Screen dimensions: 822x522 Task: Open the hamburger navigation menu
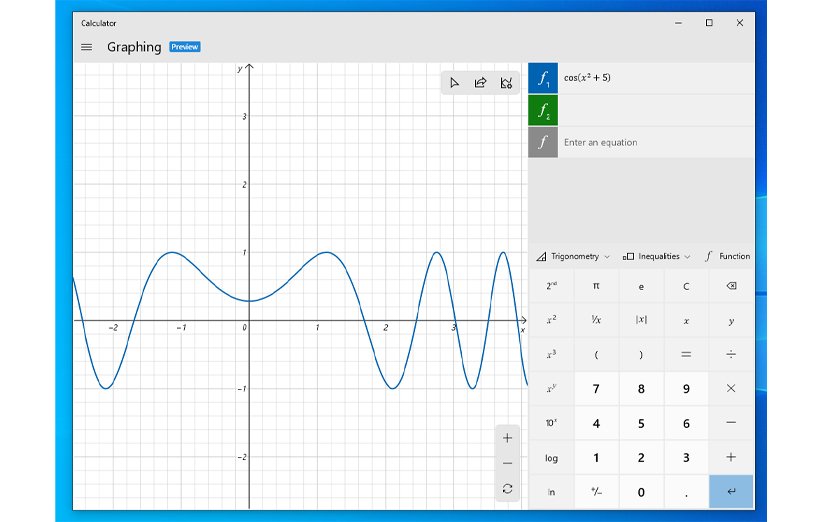[x=86, y=47]
